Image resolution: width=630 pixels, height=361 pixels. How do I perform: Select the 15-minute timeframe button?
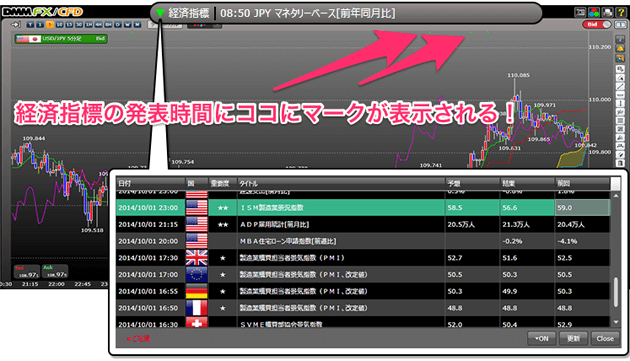click(x=69, y=25)
